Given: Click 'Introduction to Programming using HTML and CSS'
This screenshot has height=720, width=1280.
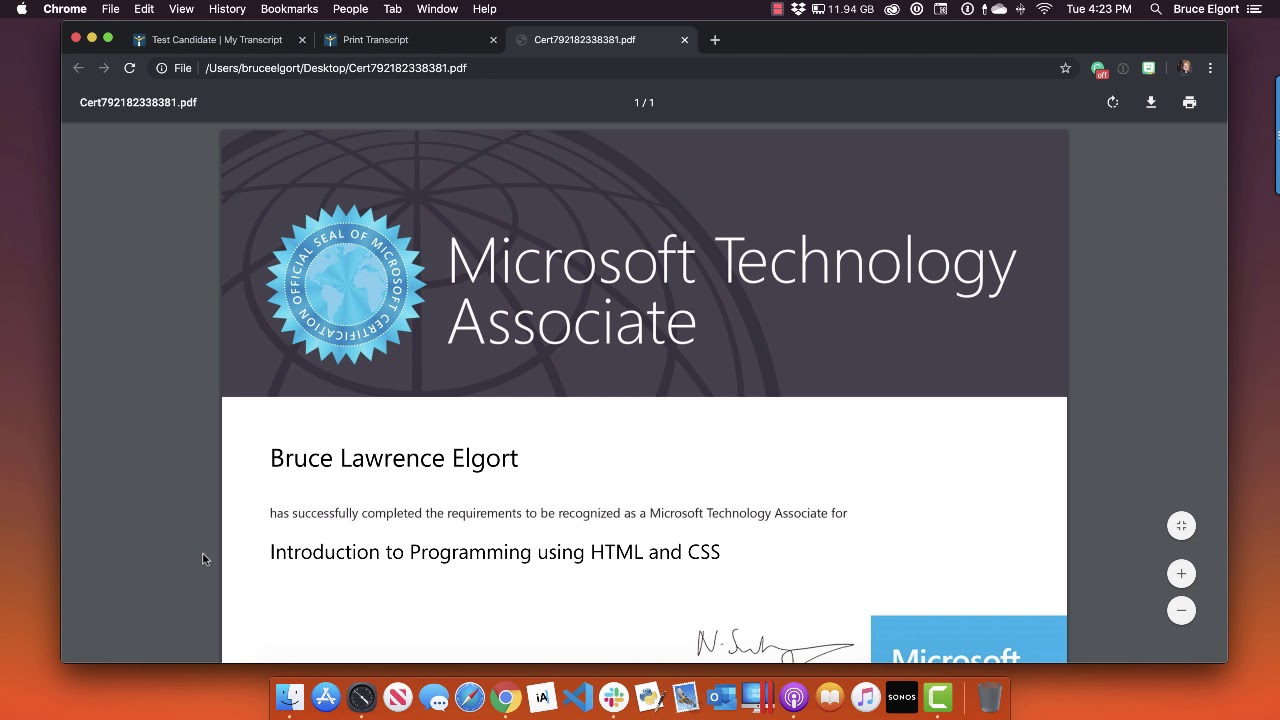Looking at the screenshot, I should point(495,552).
